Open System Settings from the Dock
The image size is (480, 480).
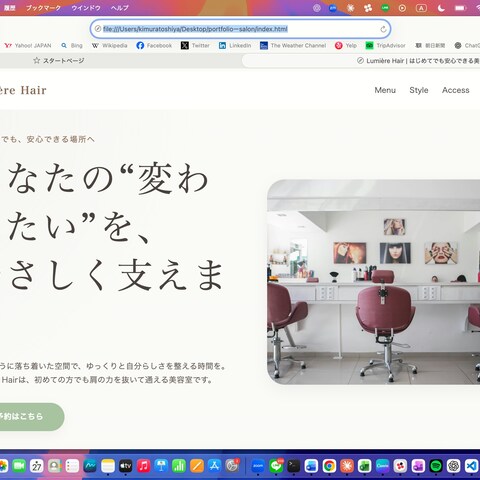coord(232,466)
